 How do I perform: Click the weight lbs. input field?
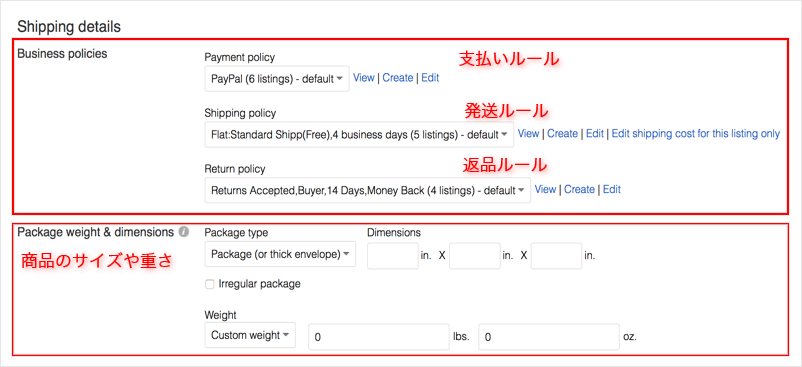pos(378,337)
